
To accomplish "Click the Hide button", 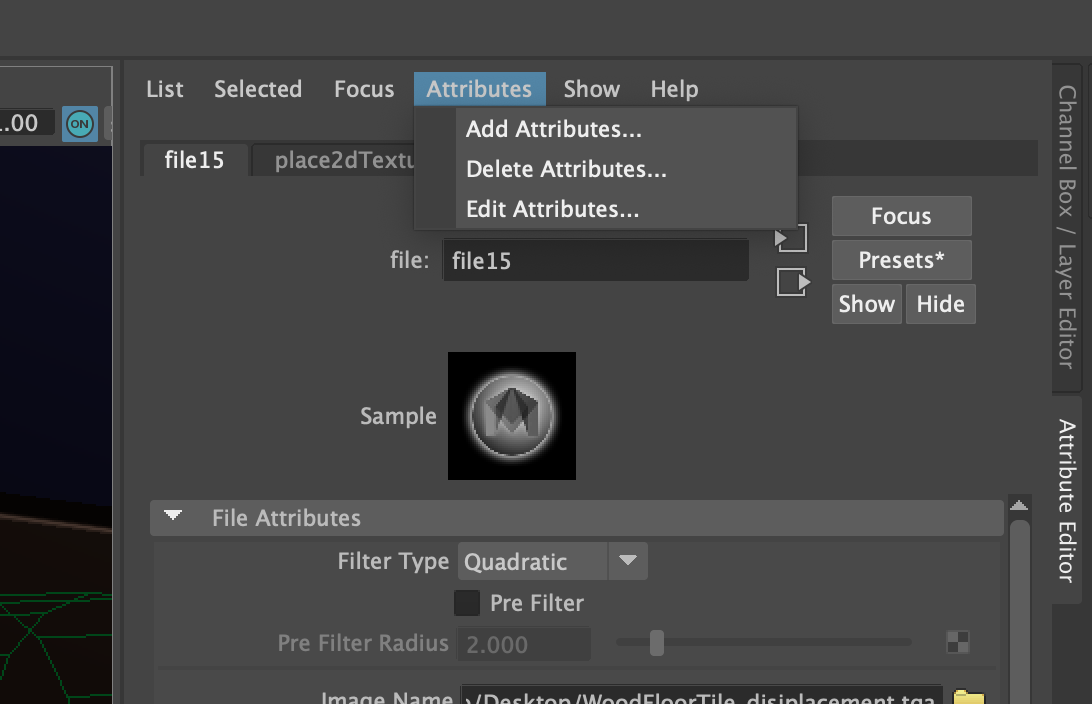I will tap(940, 303).
